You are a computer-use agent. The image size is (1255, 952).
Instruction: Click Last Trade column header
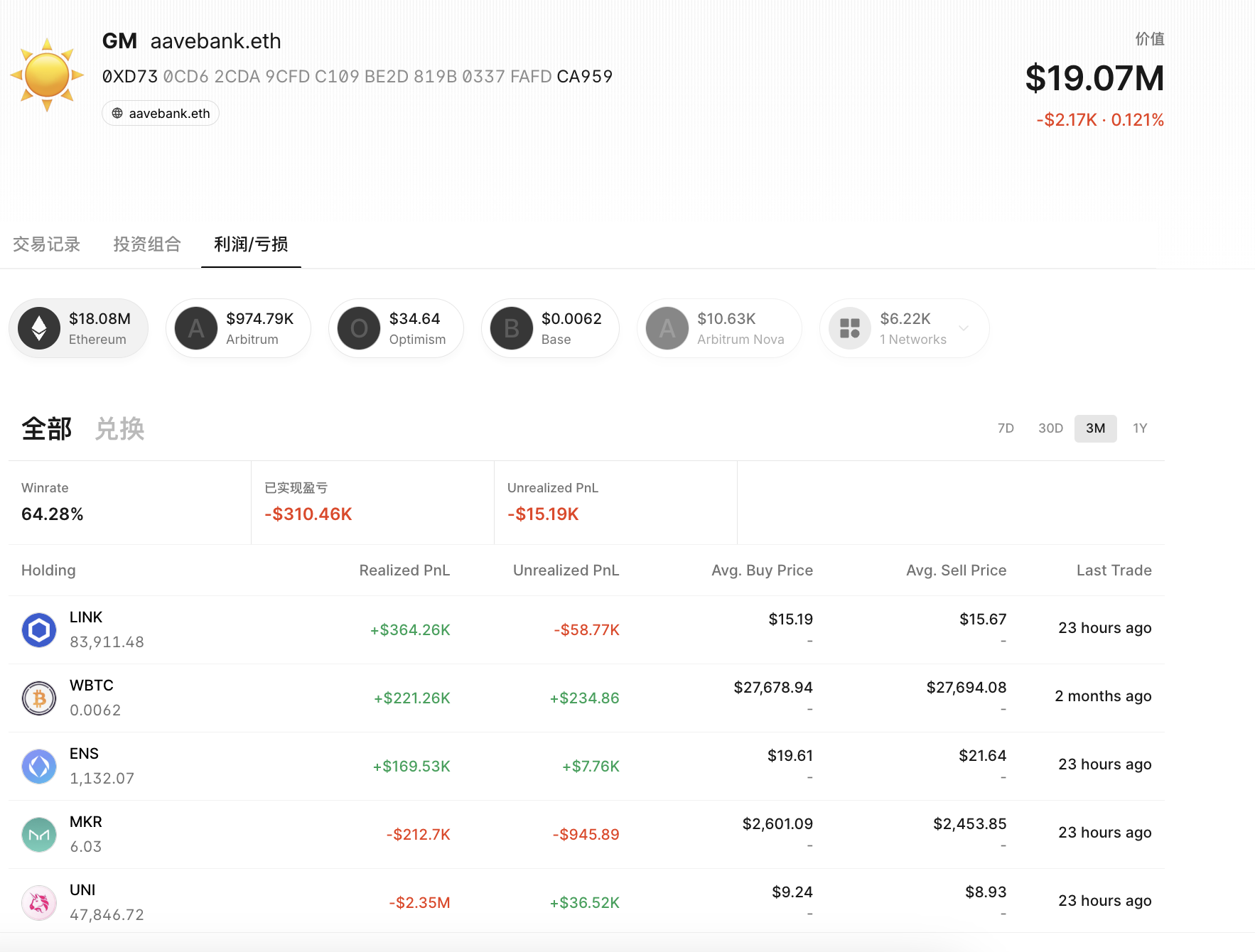pyautogui.click(x=1114, y=570)
